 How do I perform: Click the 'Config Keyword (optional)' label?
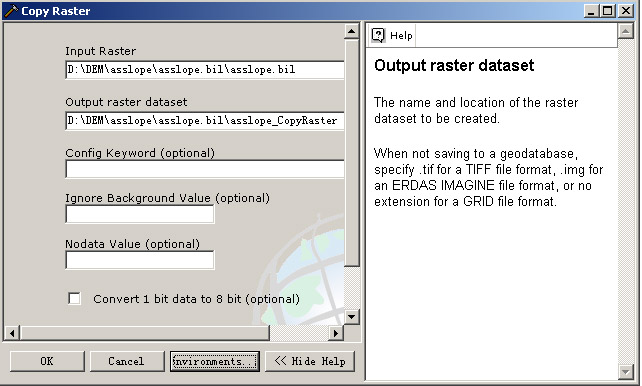140,153
